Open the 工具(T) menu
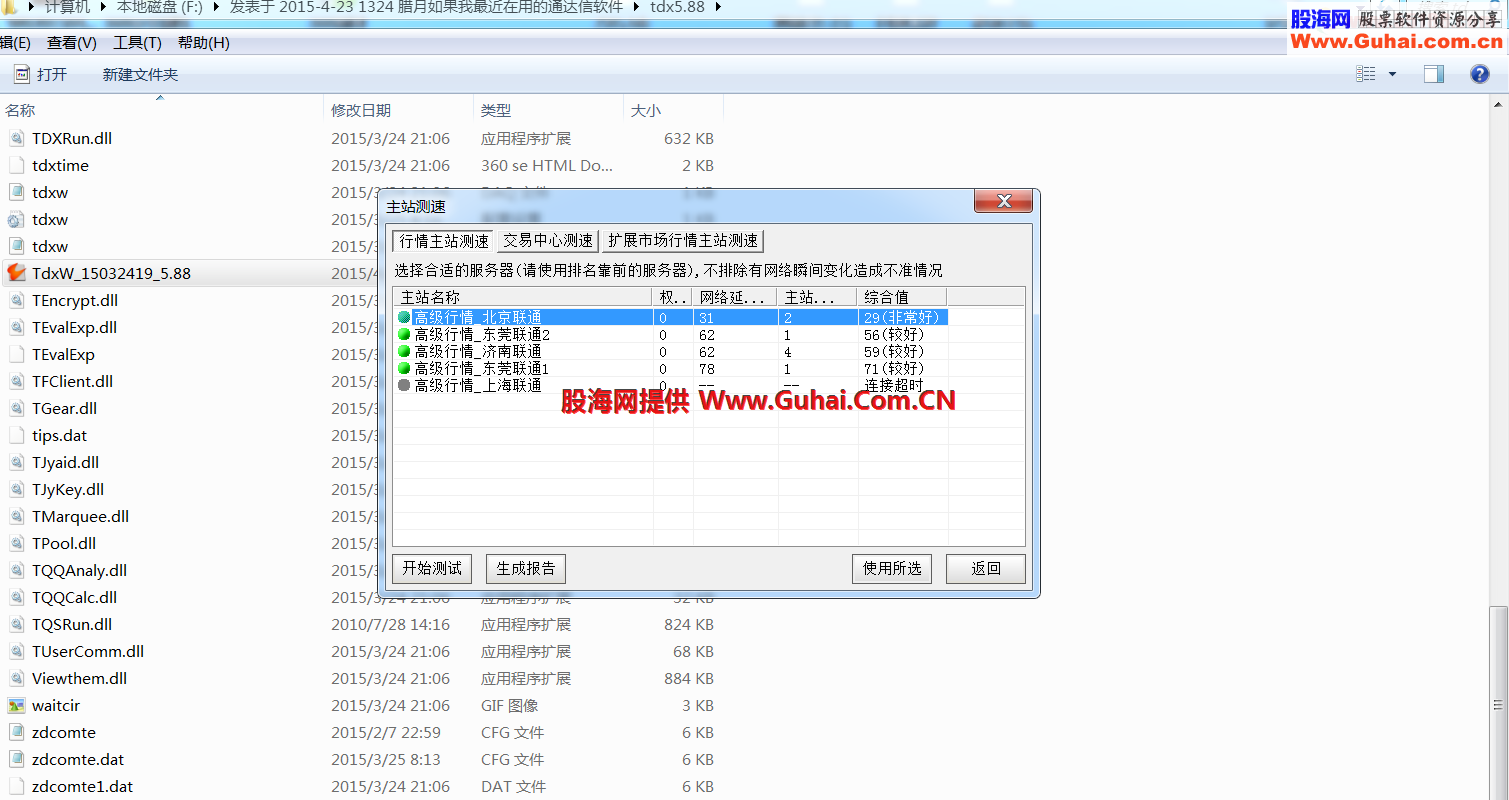Image resolution: width=1509 pixels, height=800 pixels. coord(137,42)
